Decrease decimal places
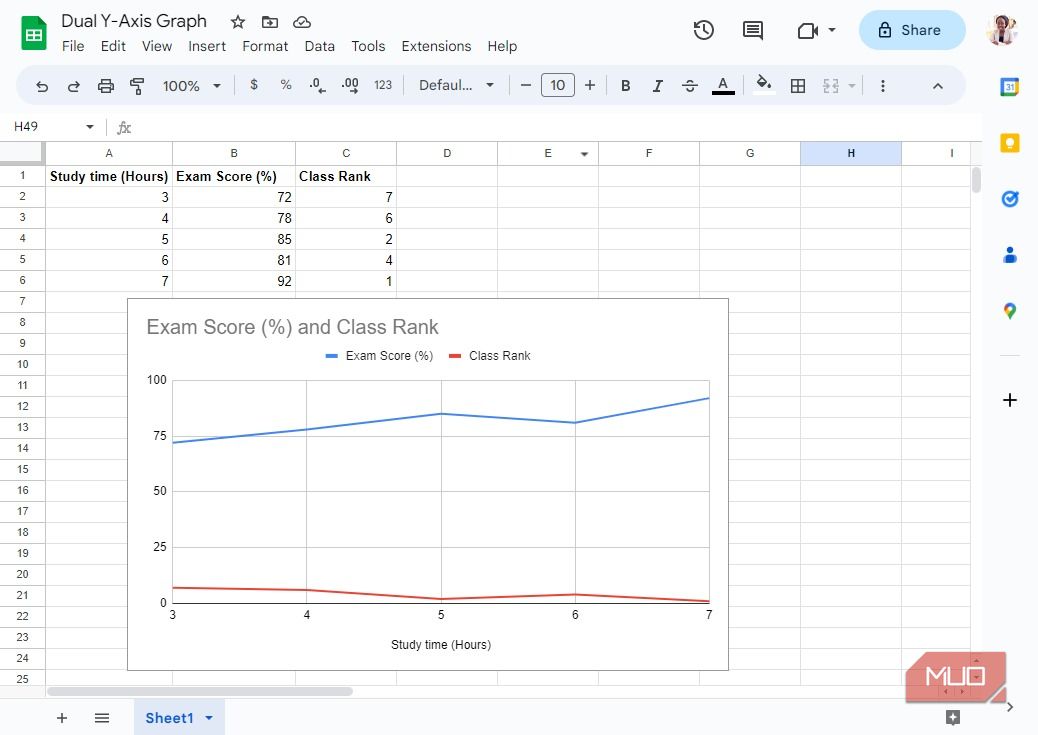Screen dimensions: 1038x735 (317, 85)
